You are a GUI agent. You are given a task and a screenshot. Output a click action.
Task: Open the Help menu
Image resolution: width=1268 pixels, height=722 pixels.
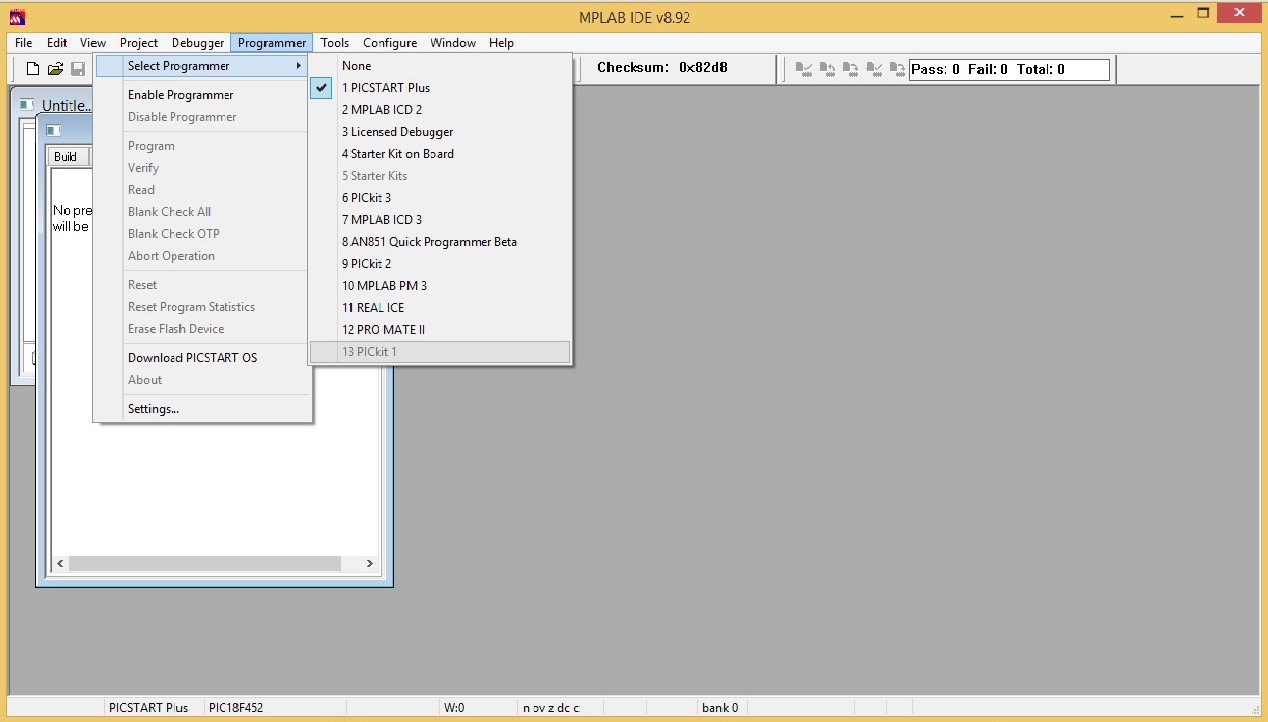[501, 43]
